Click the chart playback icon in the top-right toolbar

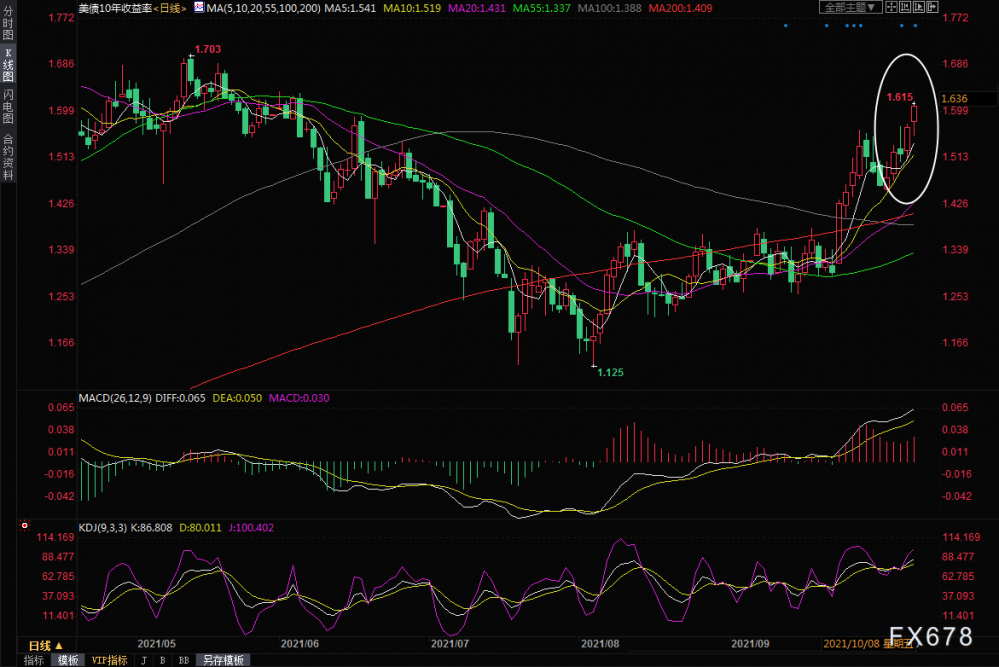[x=919, y=7]
